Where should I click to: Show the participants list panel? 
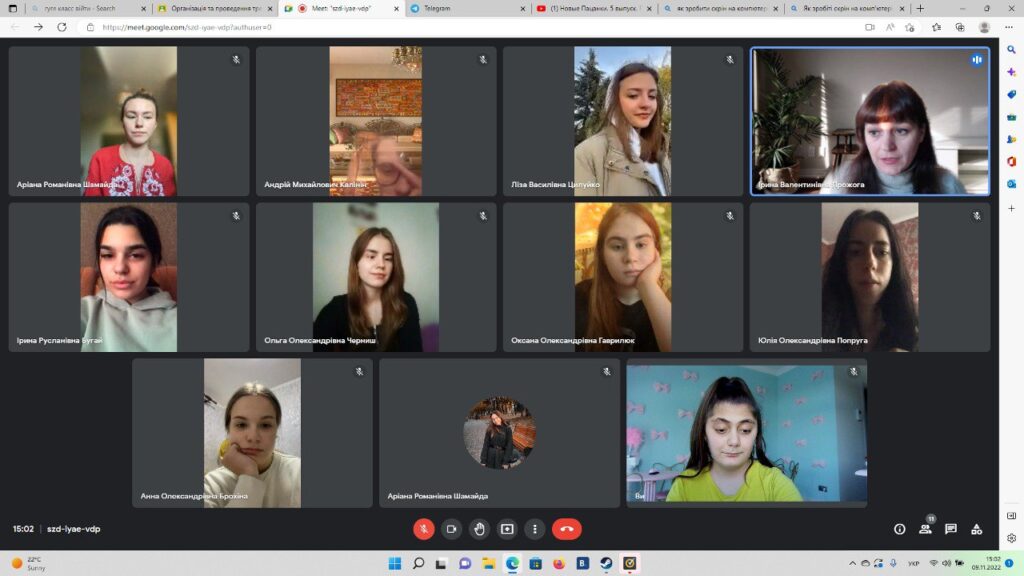[x=925, y=529]
